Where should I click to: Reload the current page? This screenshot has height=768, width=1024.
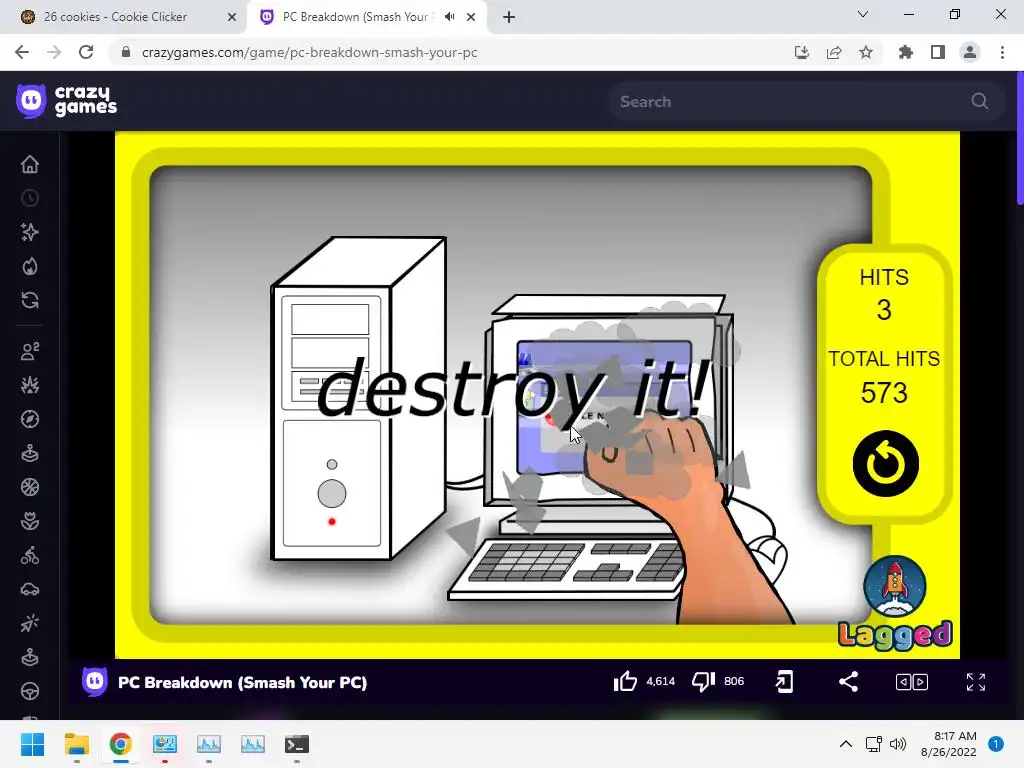tap(86, 52)
